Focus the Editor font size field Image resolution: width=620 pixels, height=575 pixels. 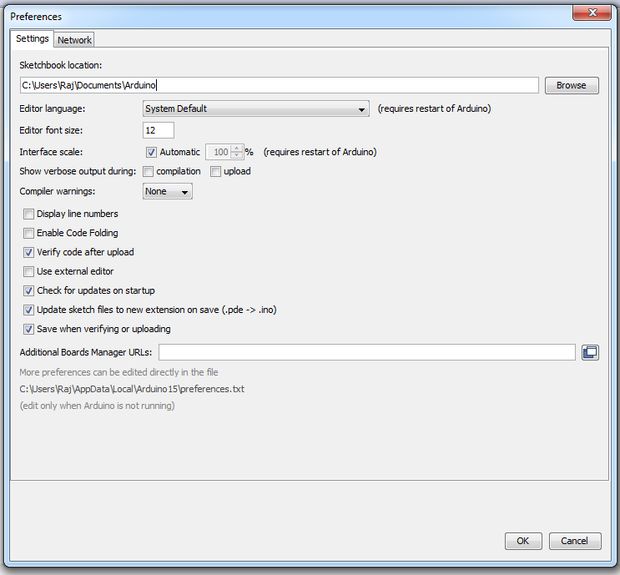point(158,131)
